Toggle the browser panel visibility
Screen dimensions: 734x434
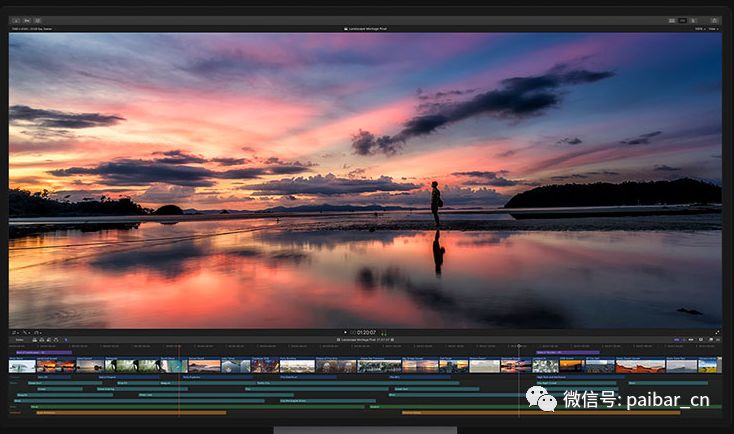pos(673,20)
